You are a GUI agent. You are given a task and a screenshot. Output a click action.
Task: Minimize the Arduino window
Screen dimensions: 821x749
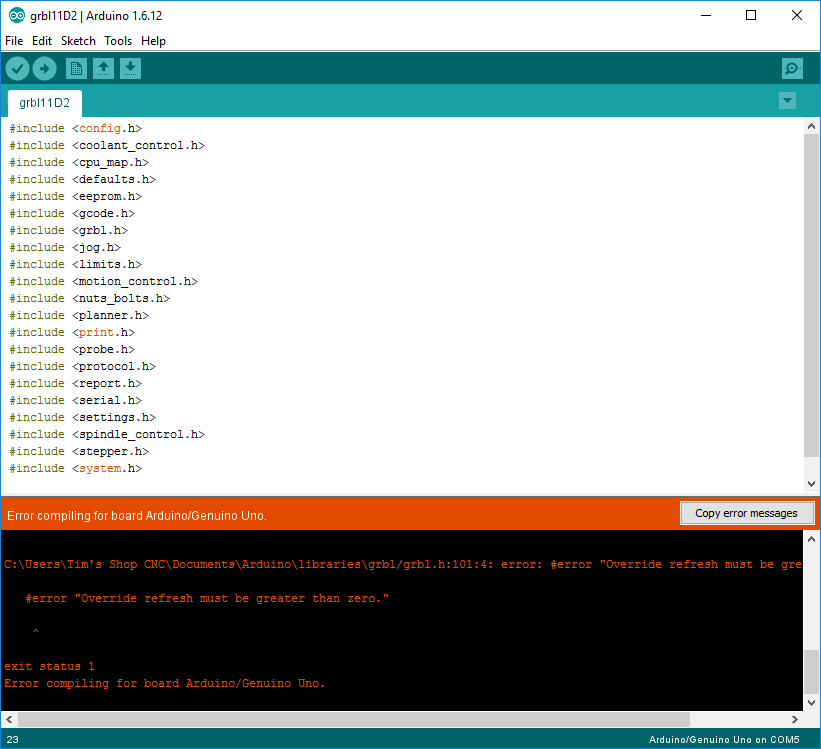[x=706, y=16]
